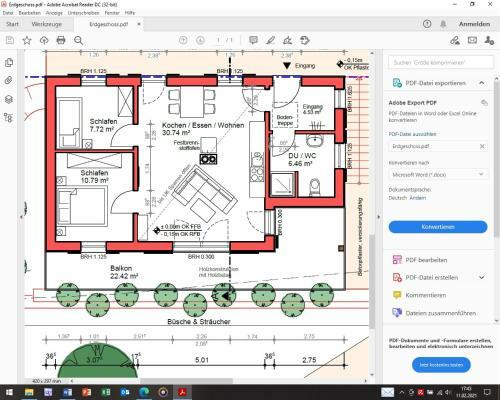Open notifications bell icon

pos(443,24)
